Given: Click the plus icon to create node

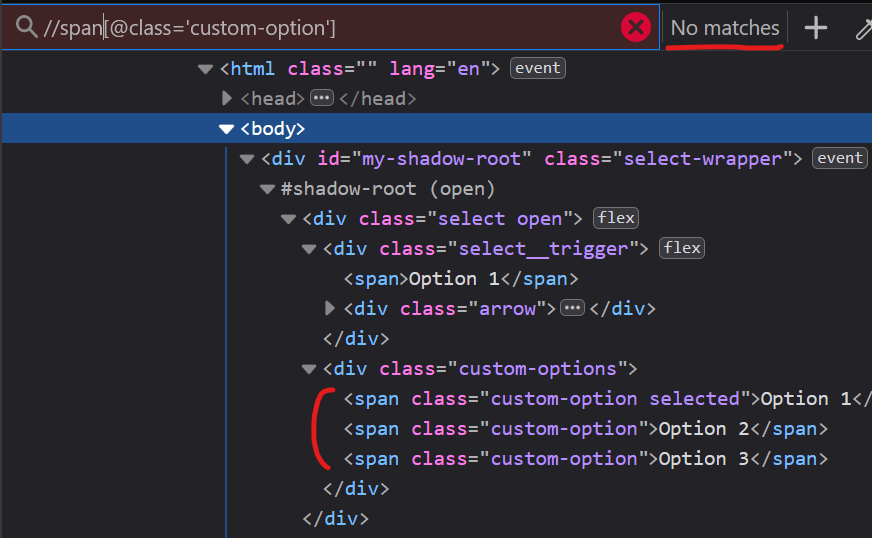Looking at the screenshot, I should pos(816,28).
